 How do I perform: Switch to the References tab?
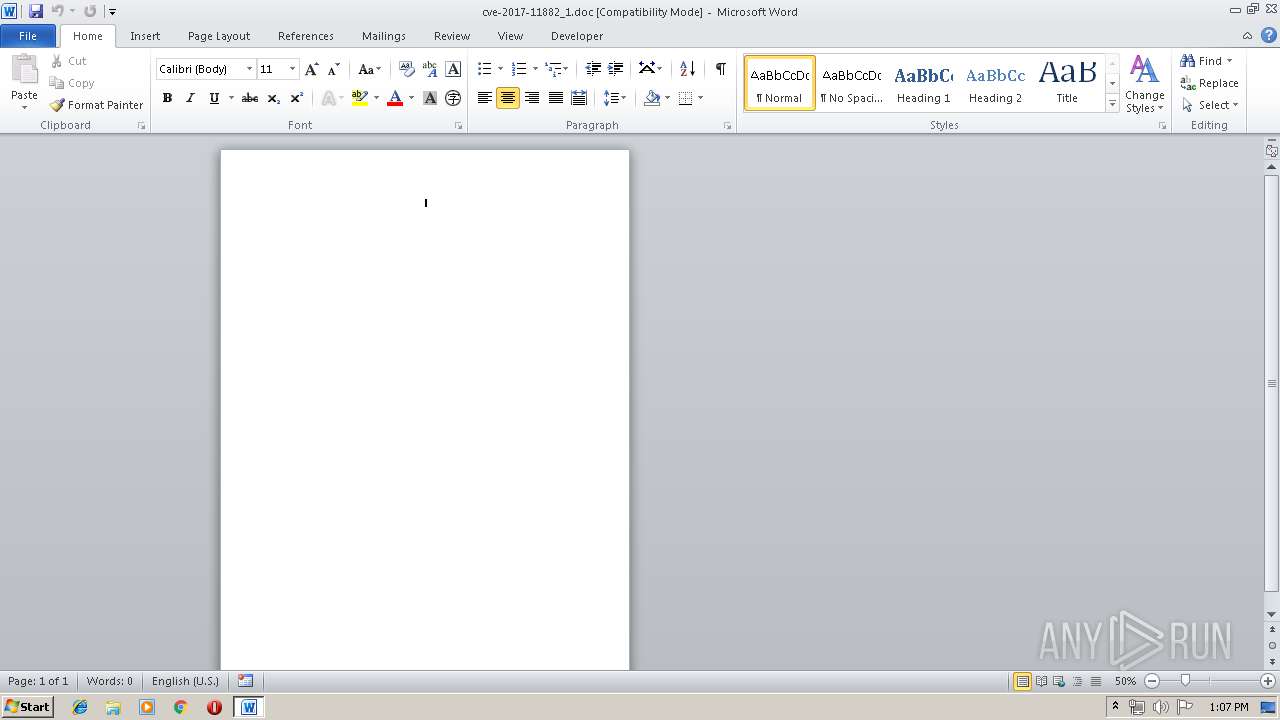[306, 36]
